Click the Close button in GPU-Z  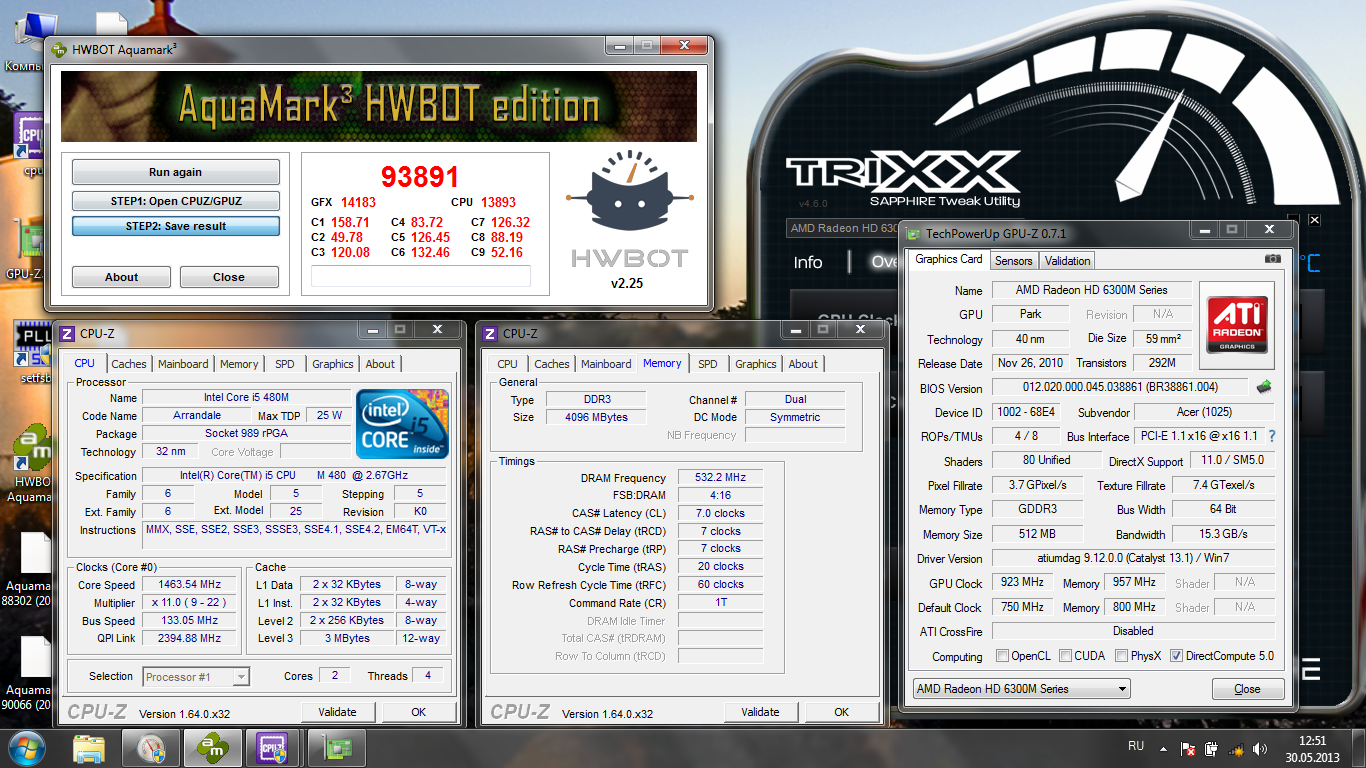(1247, 688)
